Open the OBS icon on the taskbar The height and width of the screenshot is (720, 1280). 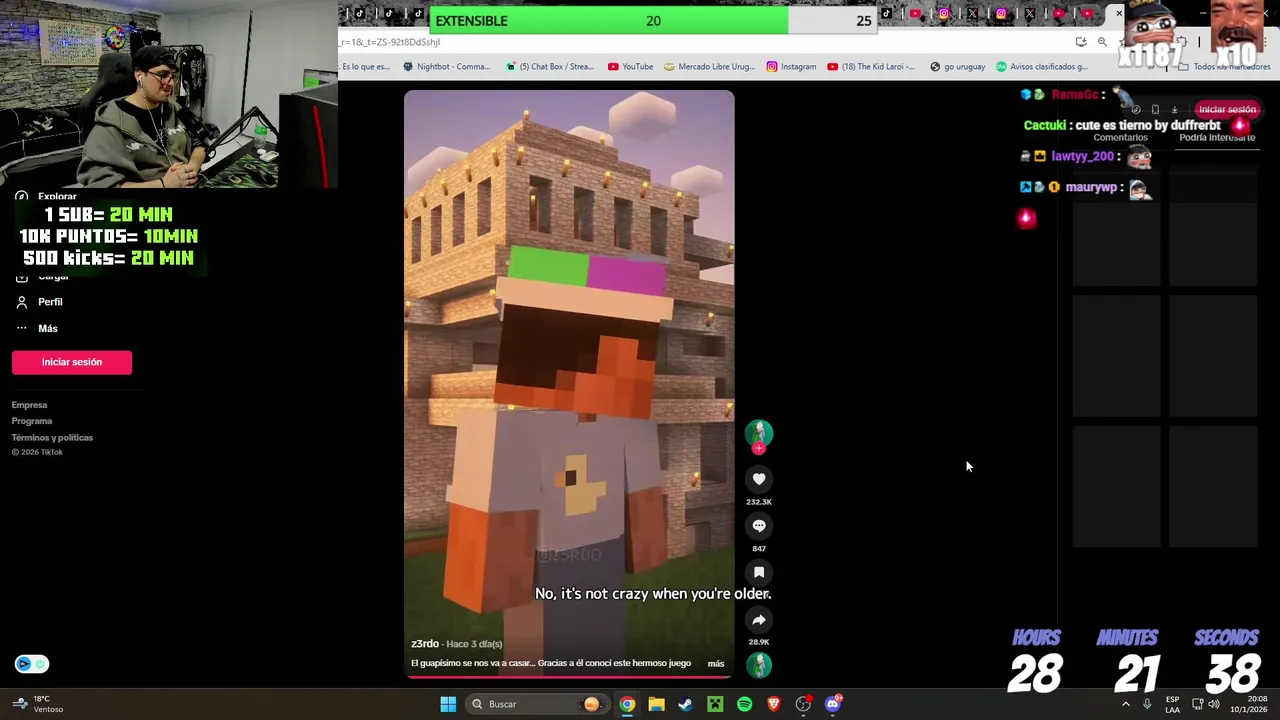803,704
